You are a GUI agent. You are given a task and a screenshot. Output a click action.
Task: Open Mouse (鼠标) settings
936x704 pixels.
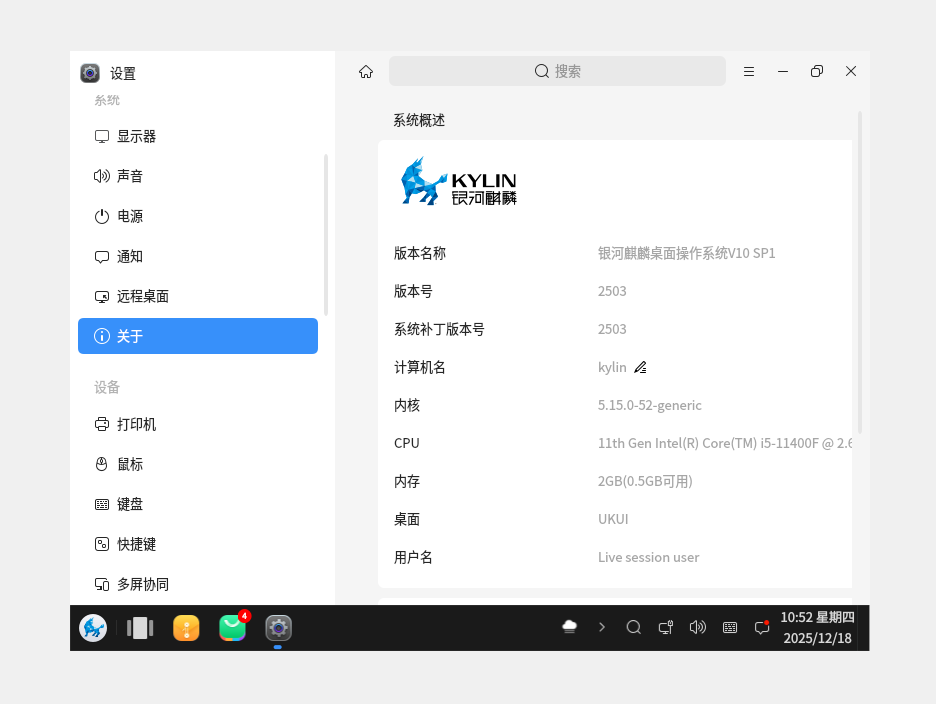(198, 464)
